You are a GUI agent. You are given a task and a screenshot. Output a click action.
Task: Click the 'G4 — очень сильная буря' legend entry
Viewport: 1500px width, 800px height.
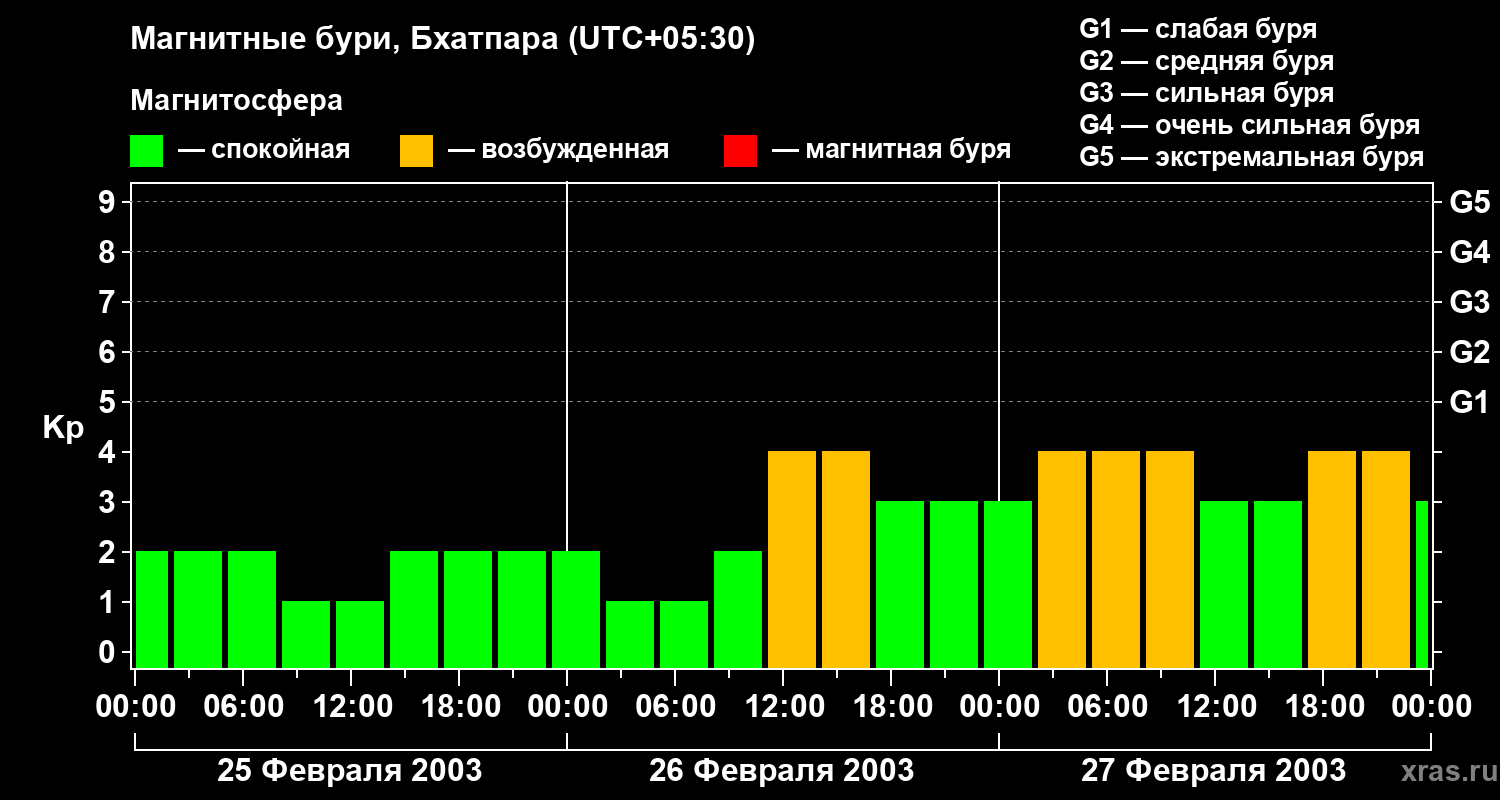(1250, 125)
